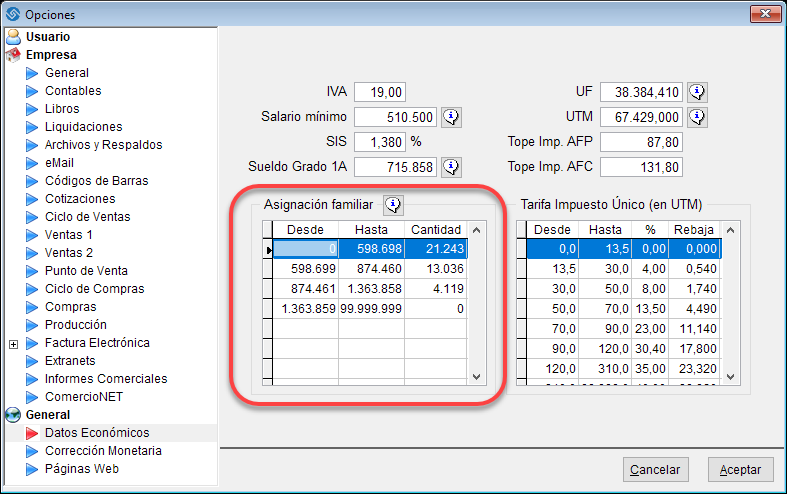The width and height of the screenshot is (787, 494).
Task: Open Informes Comerciales options
Action: [x=106, y=379]
